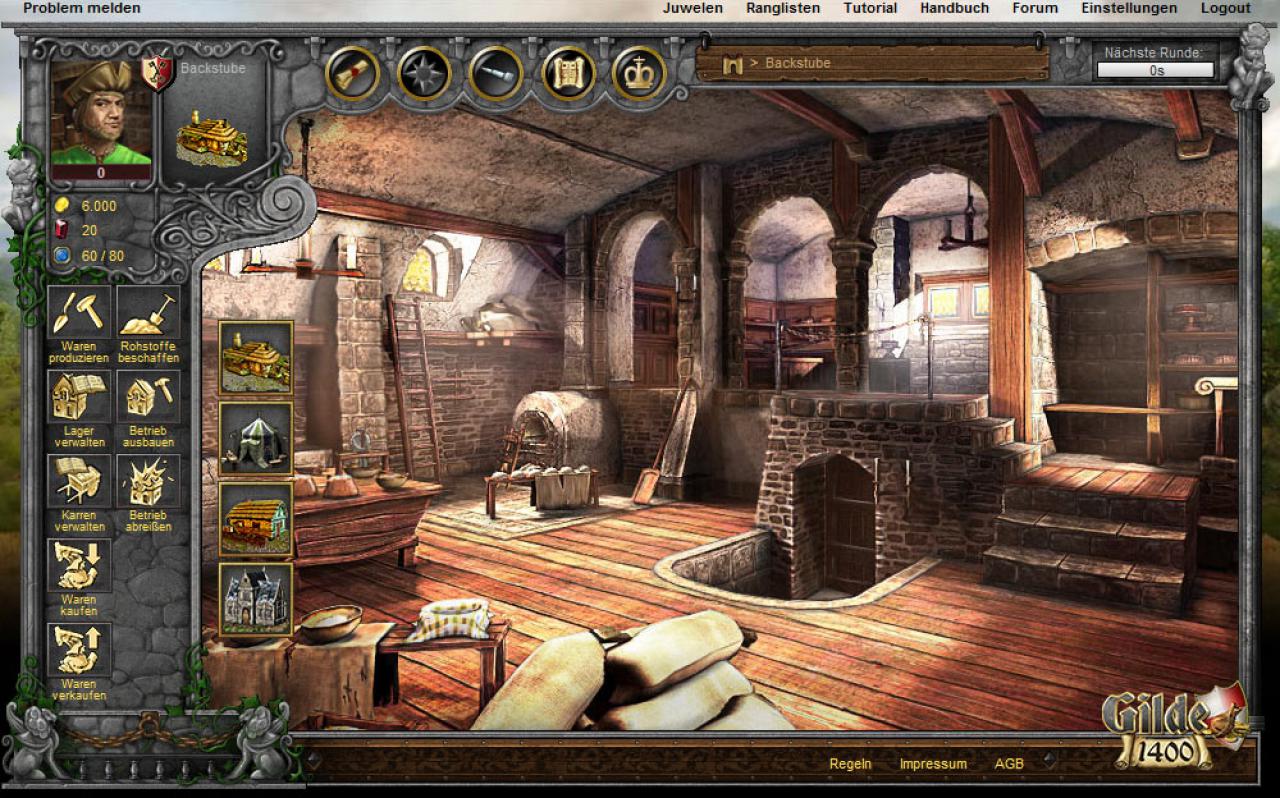Click the gold coin icon beside 6.000
The width and height of the screenshot is (1280, 798).
coord(63,206)
